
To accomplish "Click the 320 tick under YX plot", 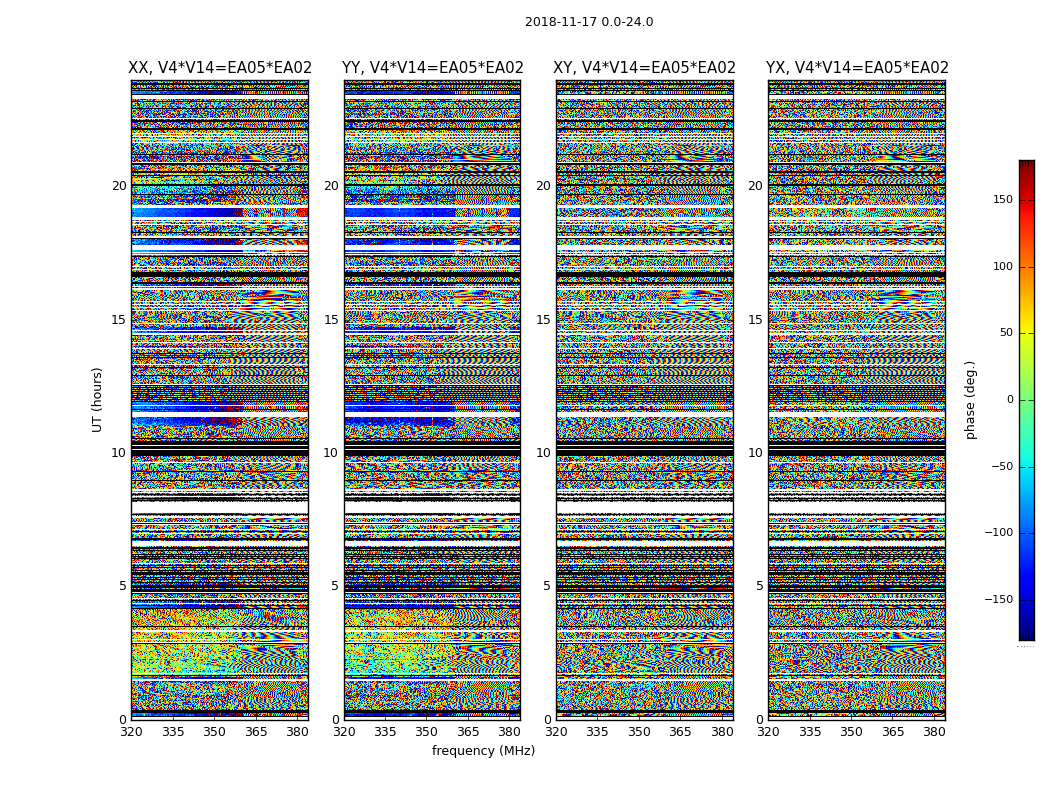I will 768,732.
